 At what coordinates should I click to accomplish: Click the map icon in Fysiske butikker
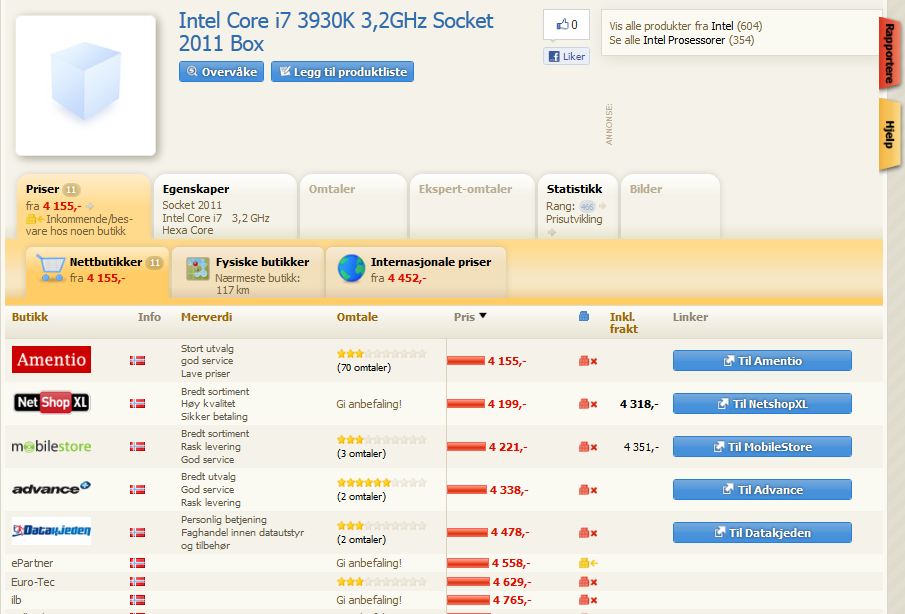coord(197,269)
